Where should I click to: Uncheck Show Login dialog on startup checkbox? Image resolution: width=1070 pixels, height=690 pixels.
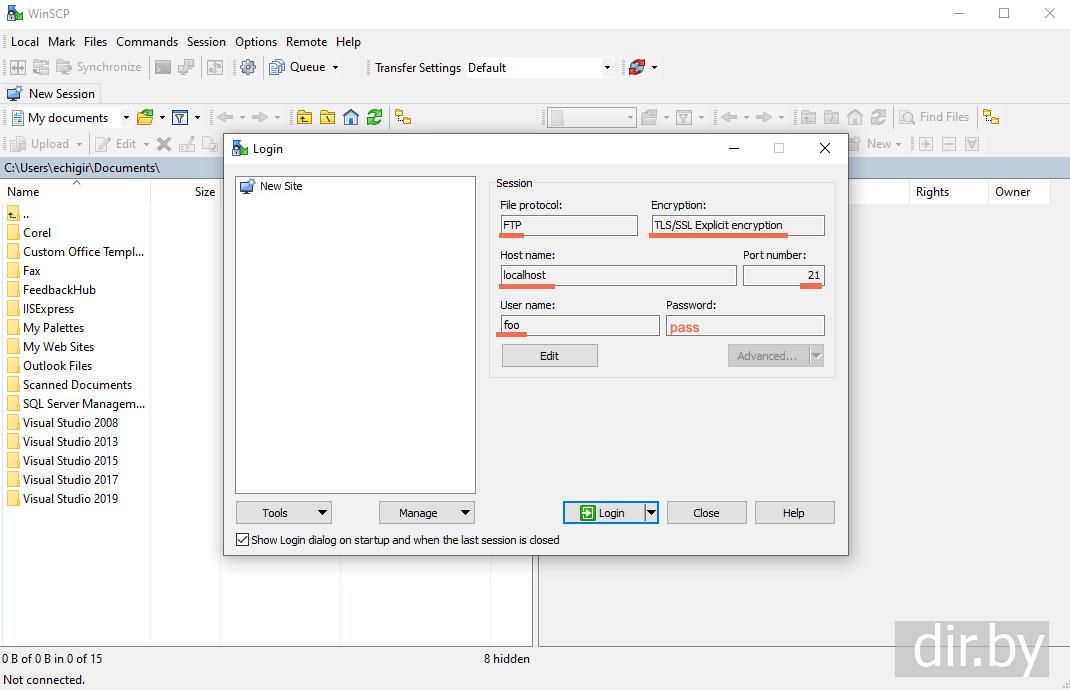click(242, 540)
